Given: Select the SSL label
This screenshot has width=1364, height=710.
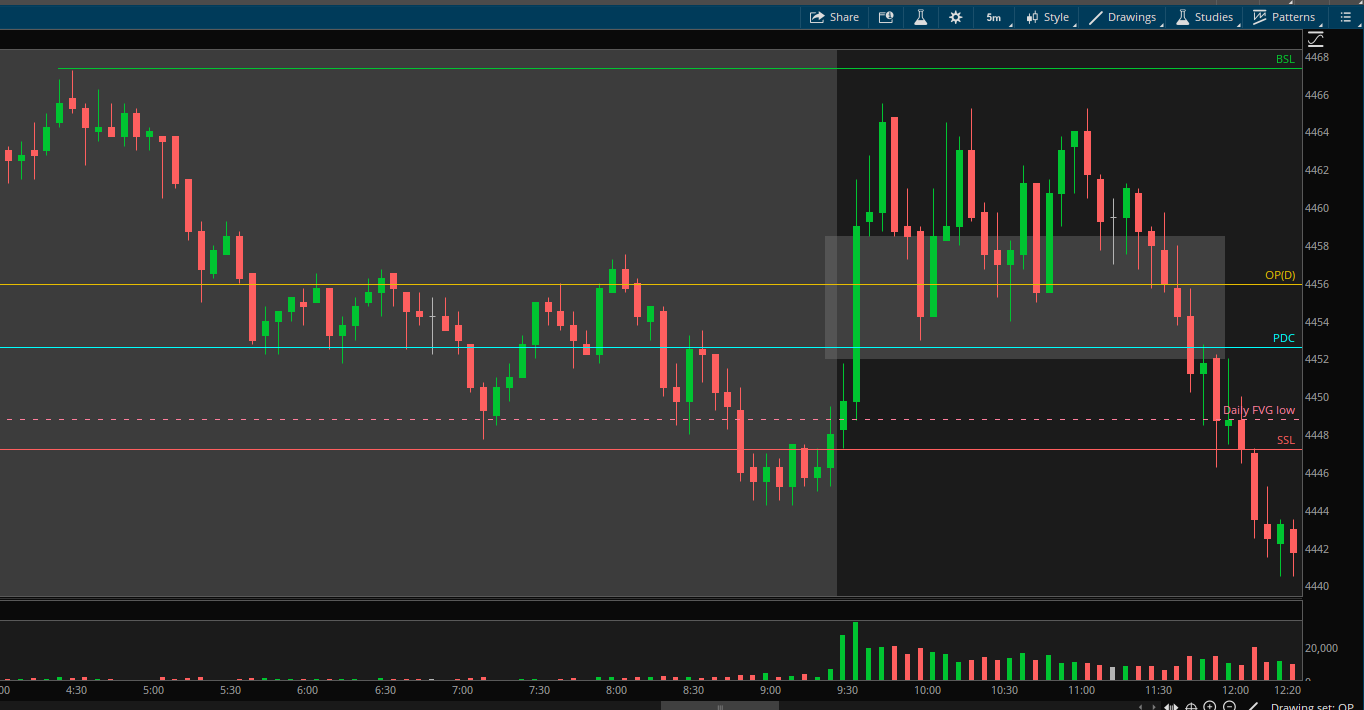Looking at the screenshot, I should click(1286, 440).
